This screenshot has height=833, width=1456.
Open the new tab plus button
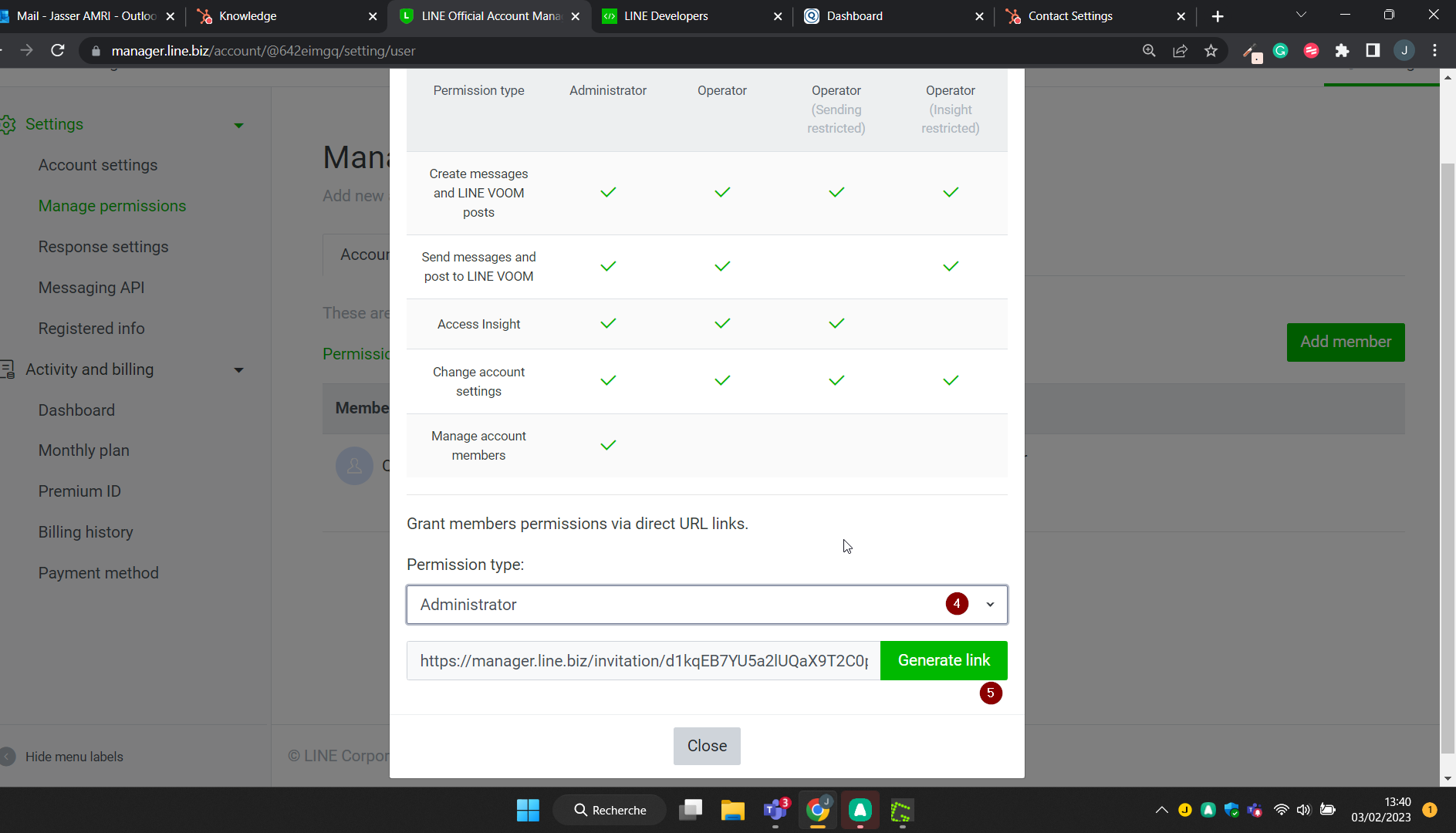point(1218,16)
